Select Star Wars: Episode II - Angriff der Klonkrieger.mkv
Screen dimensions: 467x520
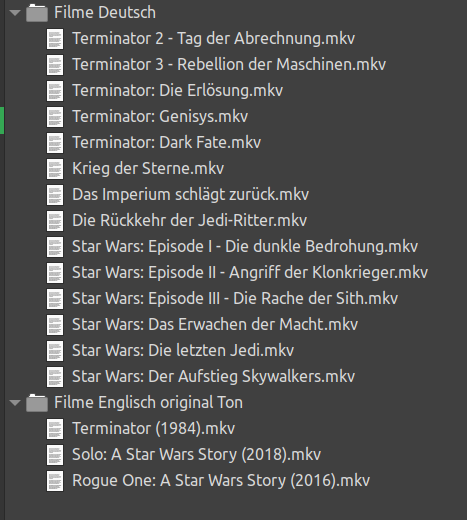point(250,273)
